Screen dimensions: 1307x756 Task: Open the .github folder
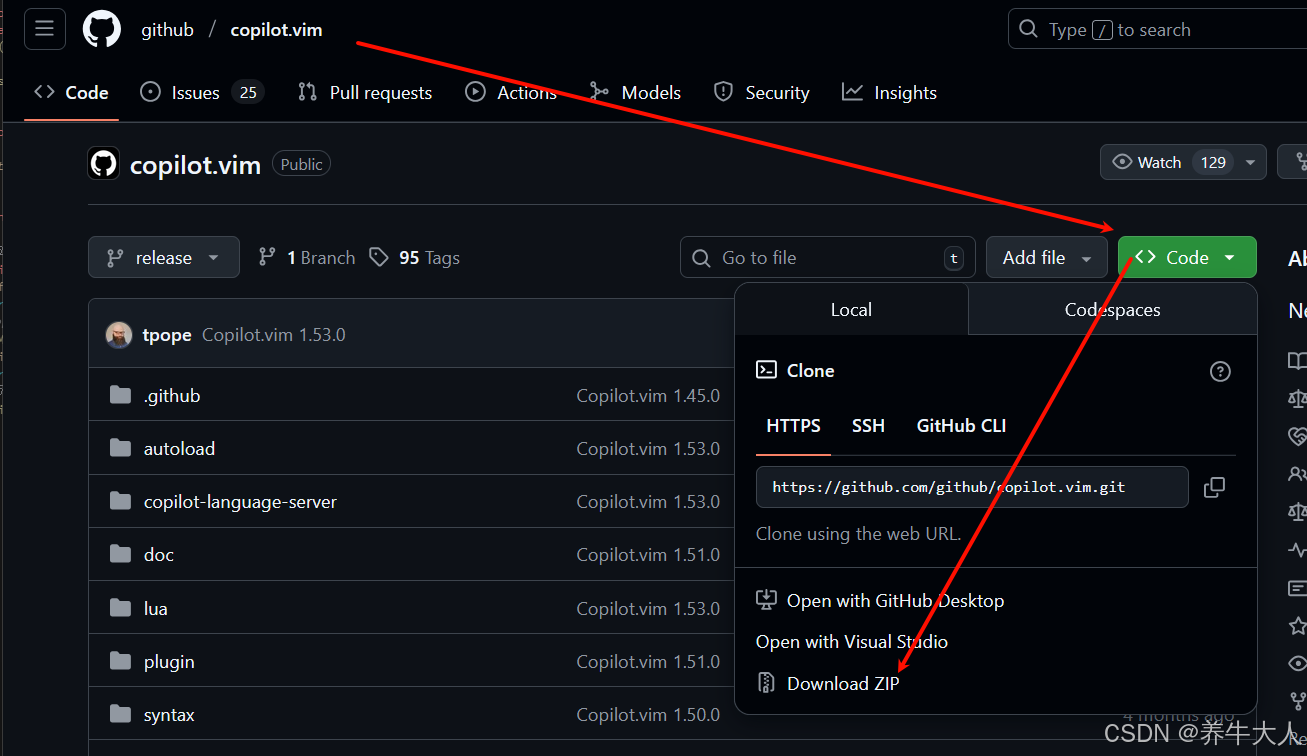tap(172, 395)
